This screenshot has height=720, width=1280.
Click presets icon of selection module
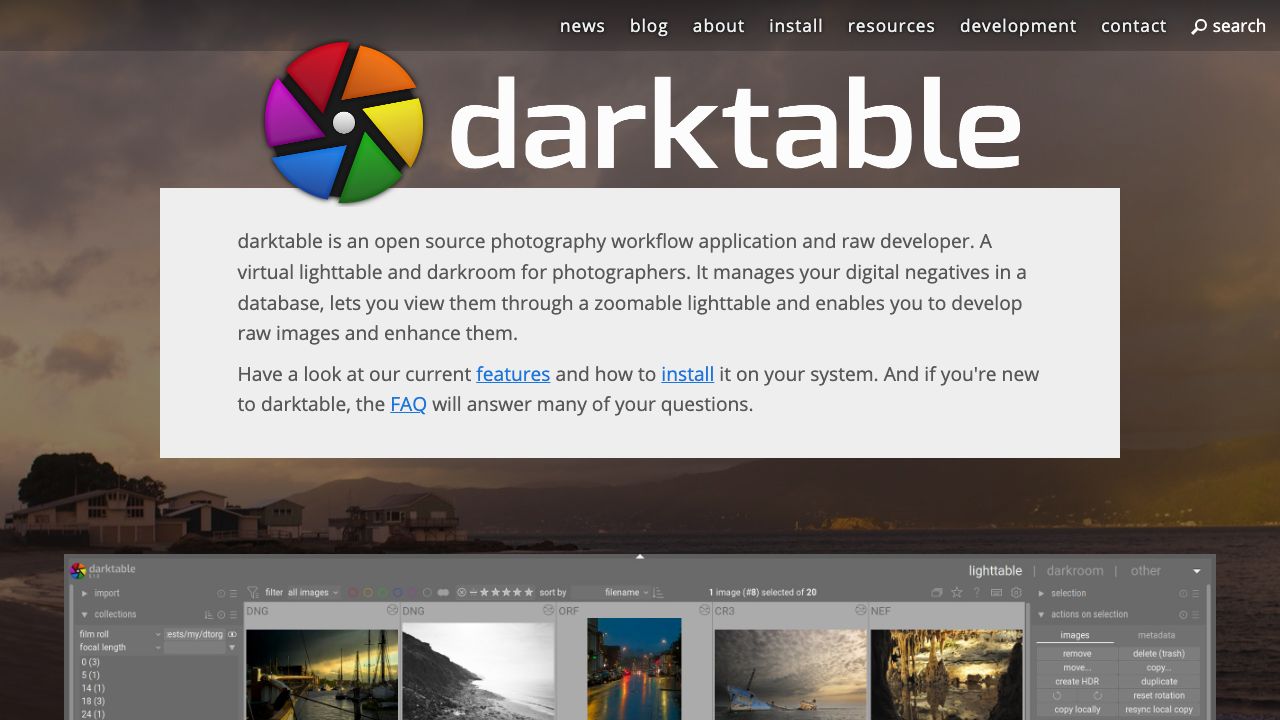[x=1195, y=594]
